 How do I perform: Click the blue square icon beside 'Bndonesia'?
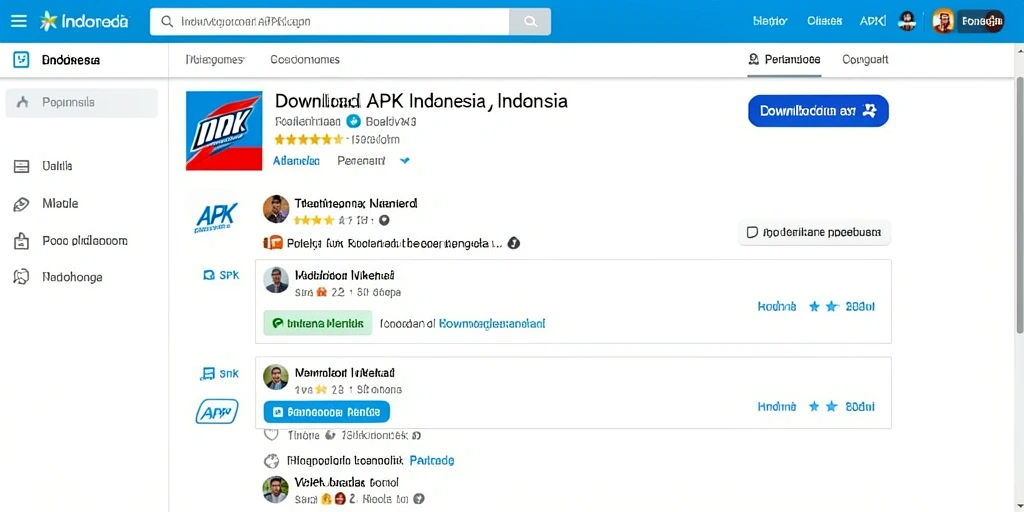[22, 59]
